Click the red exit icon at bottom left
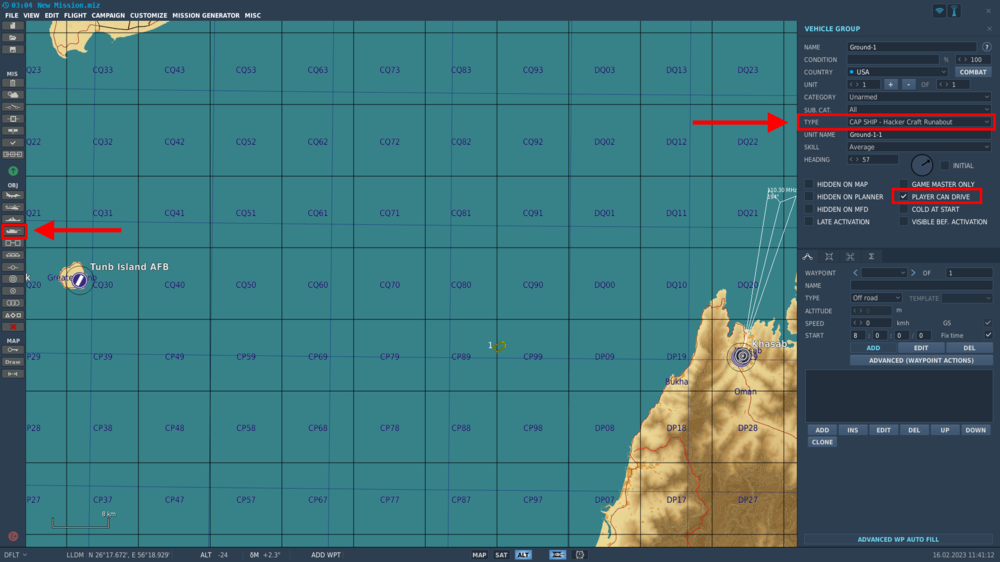Viewport: 1000px width, 562px height. tap(13, 536)
